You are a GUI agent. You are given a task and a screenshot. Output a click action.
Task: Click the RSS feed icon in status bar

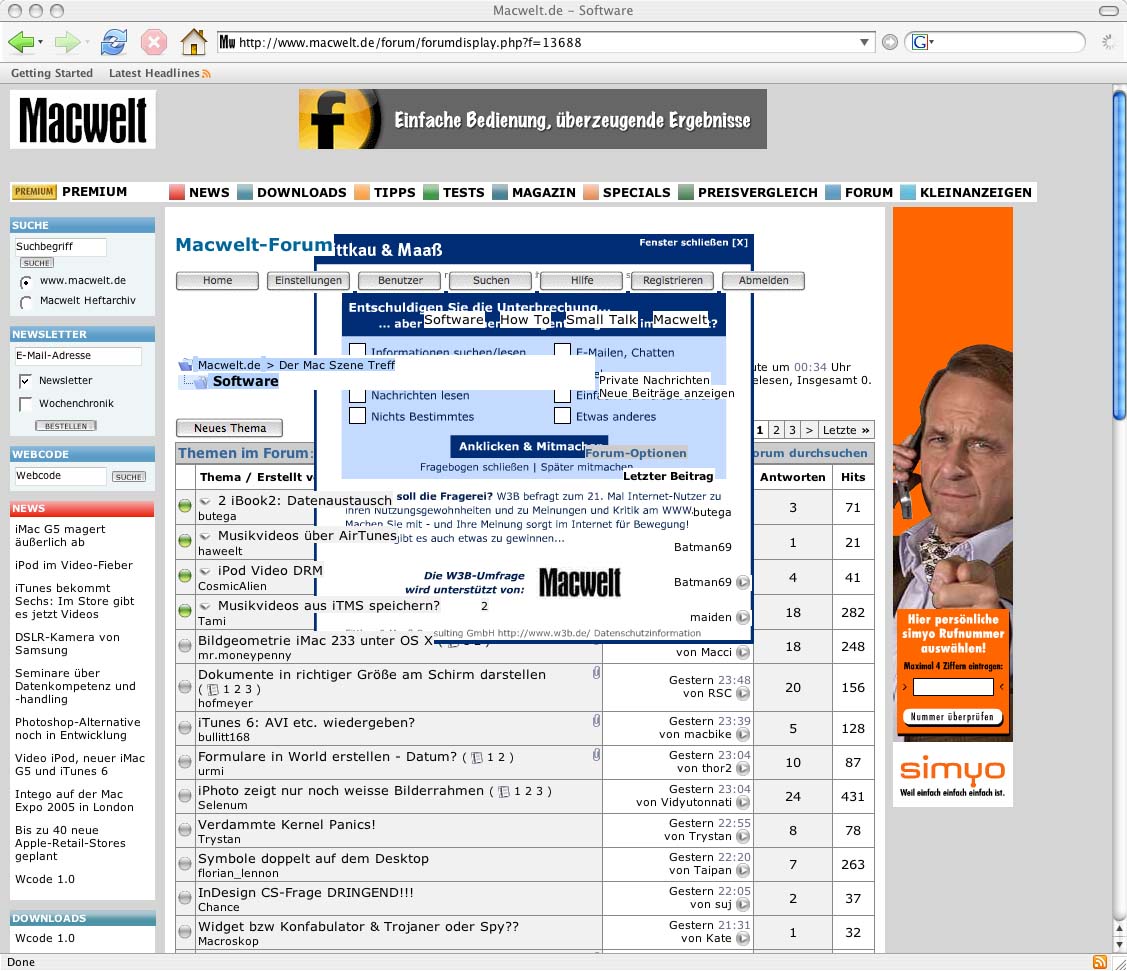tap(1099, 962)
